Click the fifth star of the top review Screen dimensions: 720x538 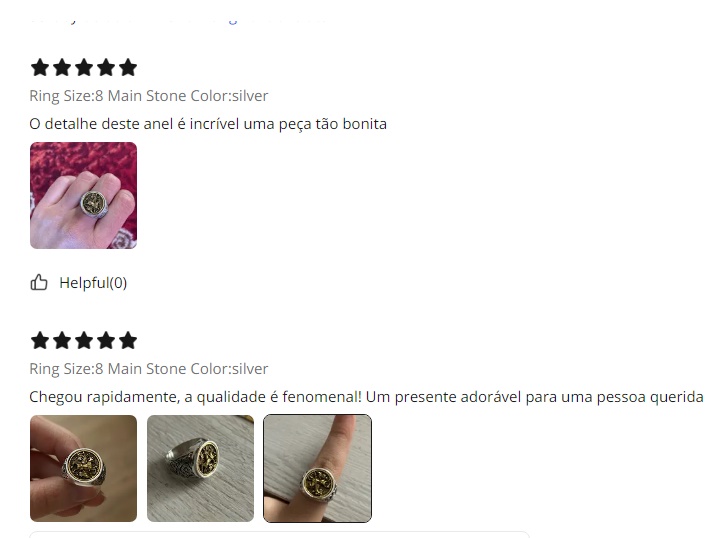(128, 67)
